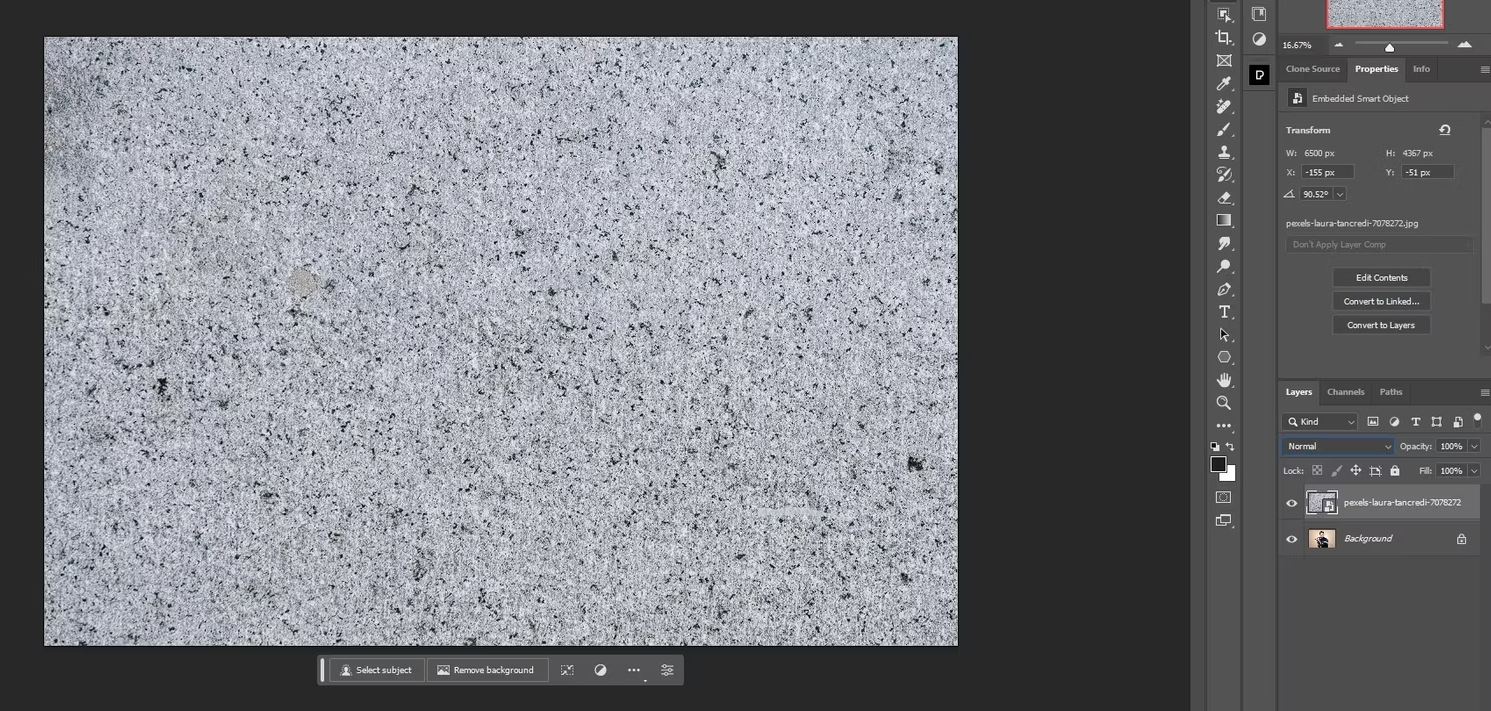Screen dimensions: 1491x711
Task: Lock transparent pixels of the layer
Action: [1317, 471]
